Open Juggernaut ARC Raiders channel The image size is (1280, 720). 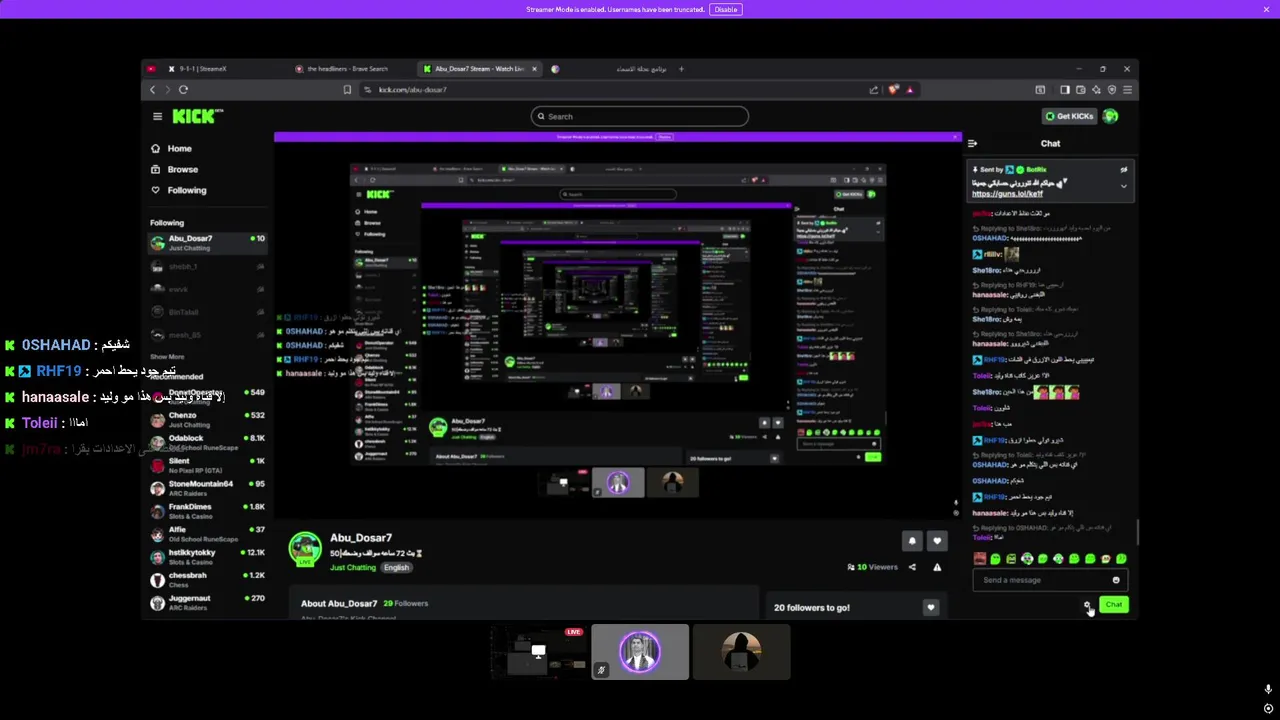pyautogui.click(x=207, y=603)
